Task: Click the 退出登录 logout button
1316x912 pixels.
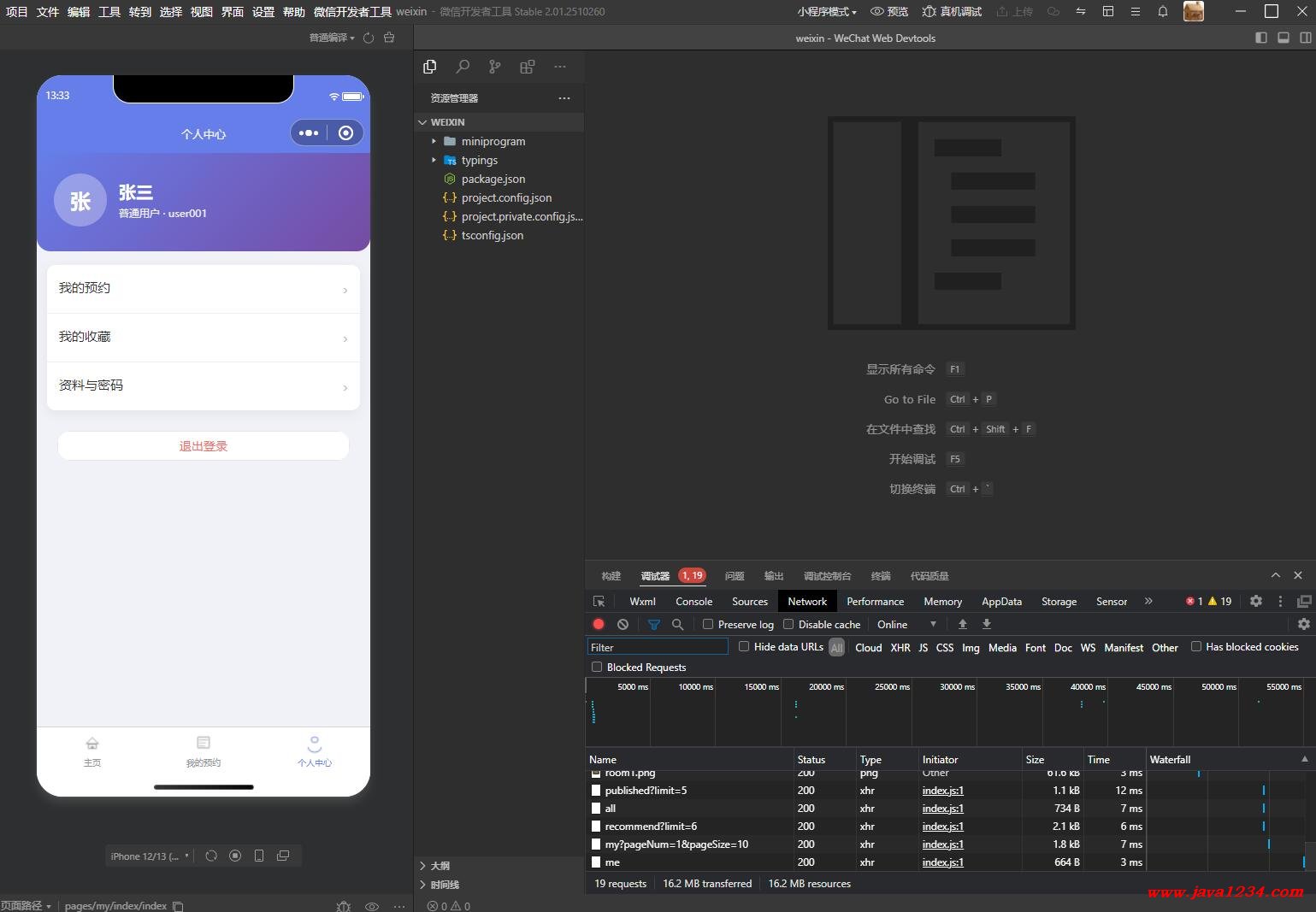Action: 204,446
